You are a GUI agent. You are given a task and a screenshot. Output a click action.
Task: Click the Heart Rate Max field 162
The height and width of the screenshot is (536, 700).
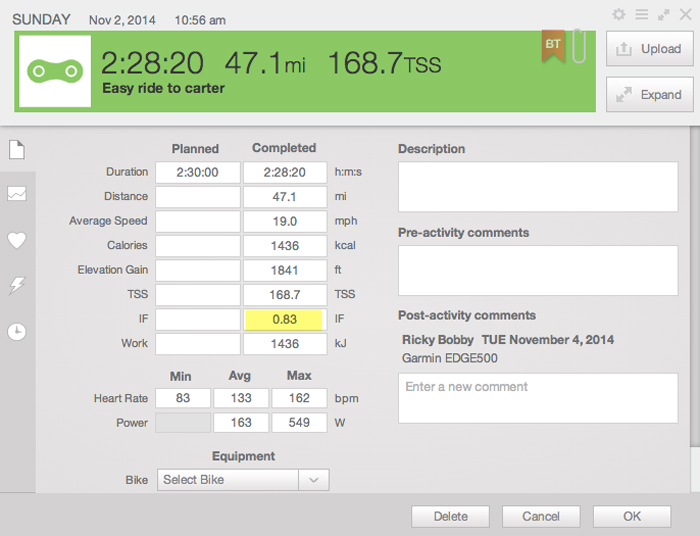pos(299,398)
